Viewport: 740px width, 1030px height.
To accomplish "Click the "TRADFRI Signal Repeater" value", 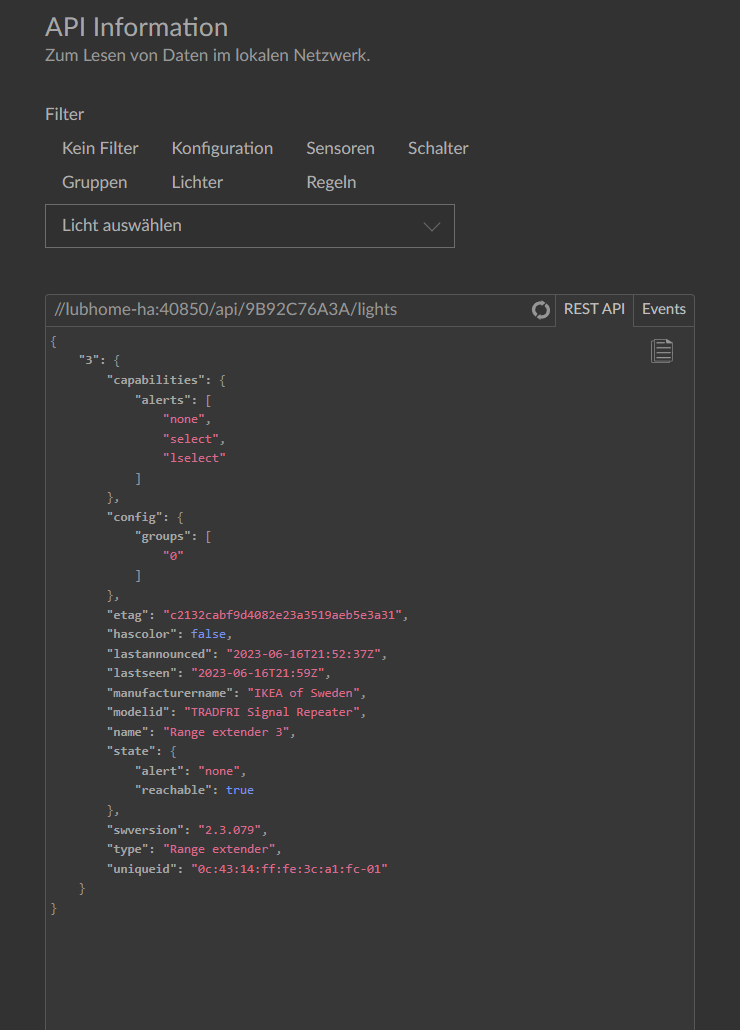I will click(272, 712).
